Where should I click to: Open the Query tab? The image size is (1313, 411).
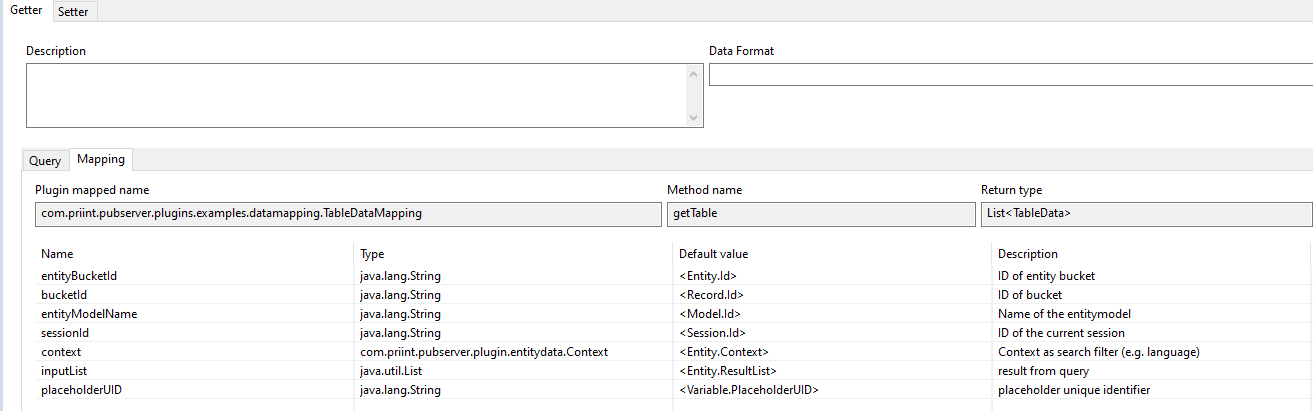click(45, 161)
